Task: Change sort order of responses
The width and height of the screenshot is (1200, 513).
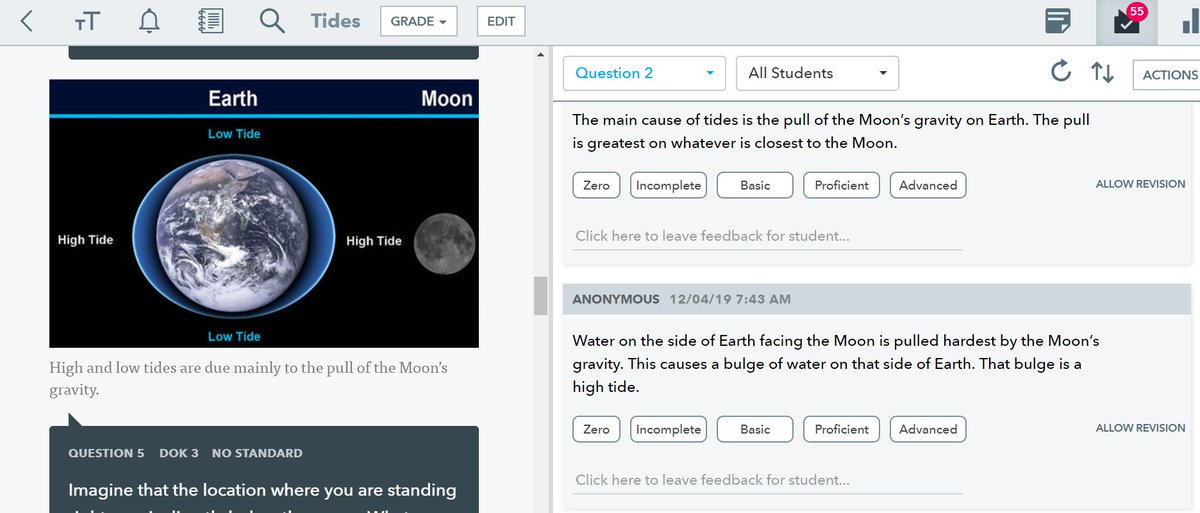Action: tap(1102, 73)
